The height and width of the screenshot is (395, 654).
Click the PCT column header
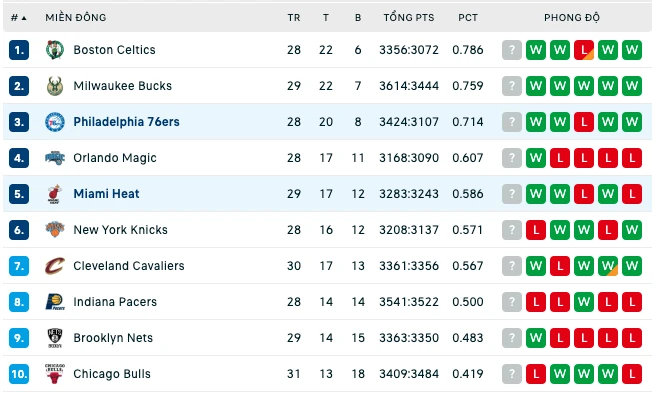pos(468,18)
